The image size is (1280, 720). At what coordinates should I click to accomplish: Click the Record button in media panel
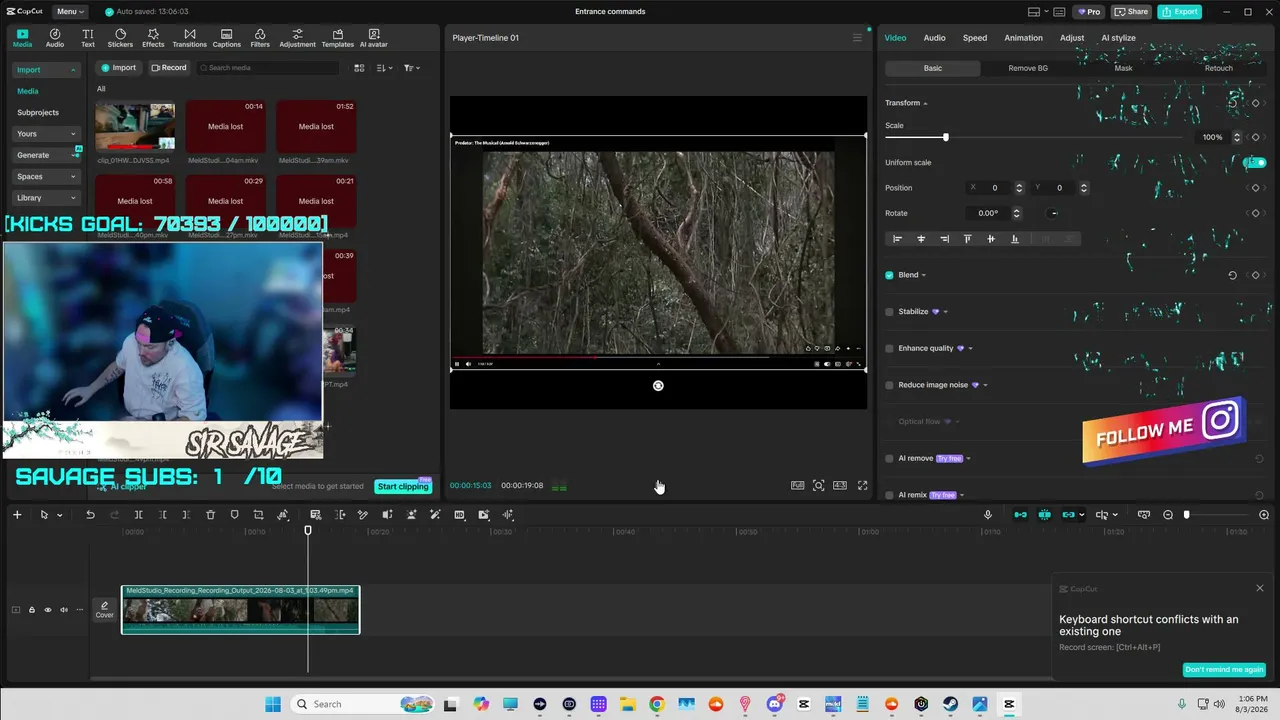click(x=169, y=68)
